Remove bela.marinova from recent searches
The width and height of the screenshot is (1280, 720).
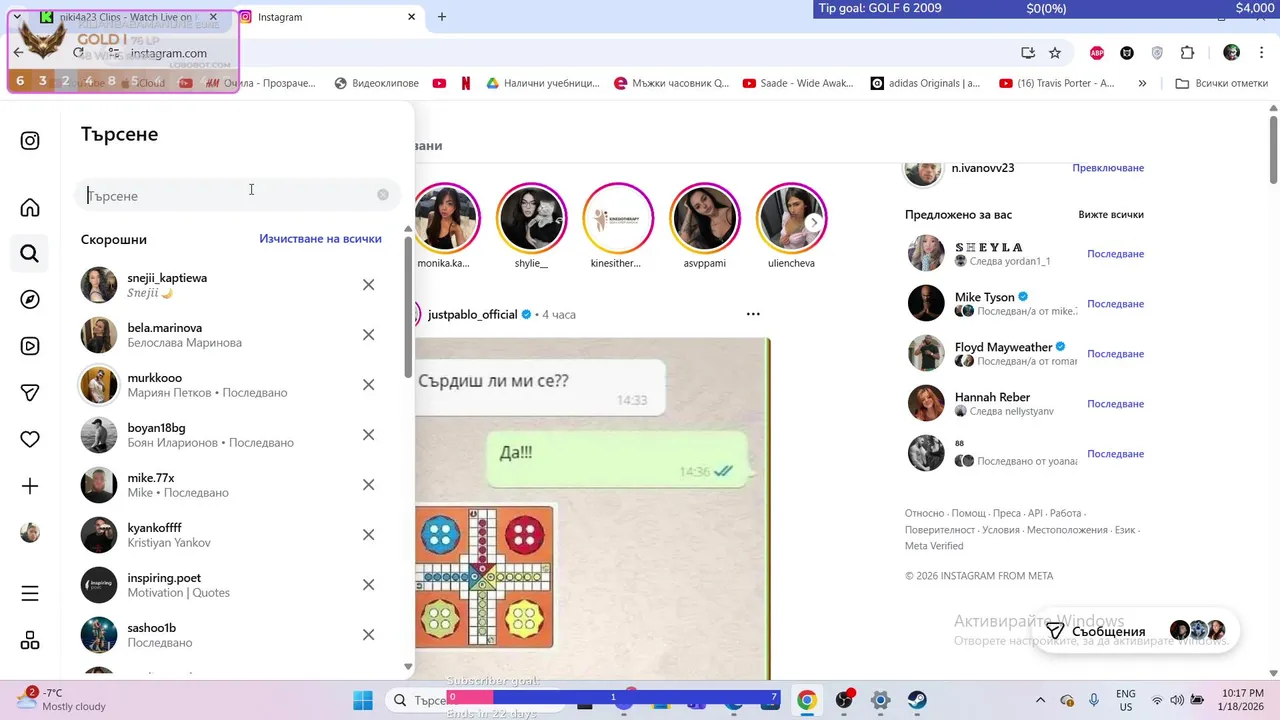click(x=368, y=335)
